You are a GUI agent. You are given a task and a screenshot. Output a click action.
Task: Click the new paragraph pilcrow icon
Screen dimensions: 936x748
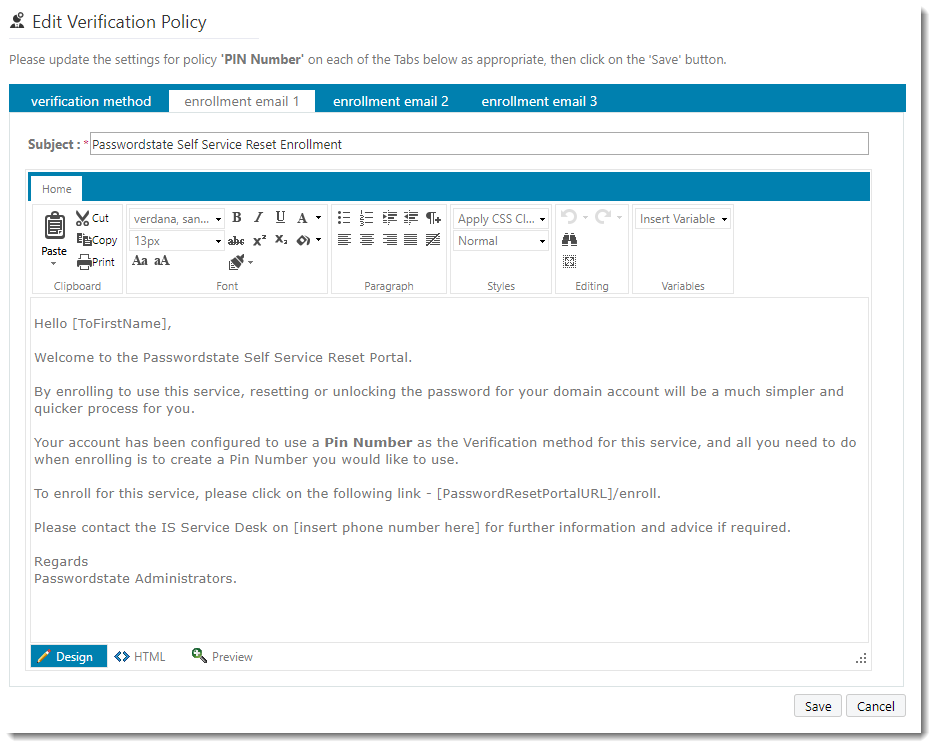point(433,218)
